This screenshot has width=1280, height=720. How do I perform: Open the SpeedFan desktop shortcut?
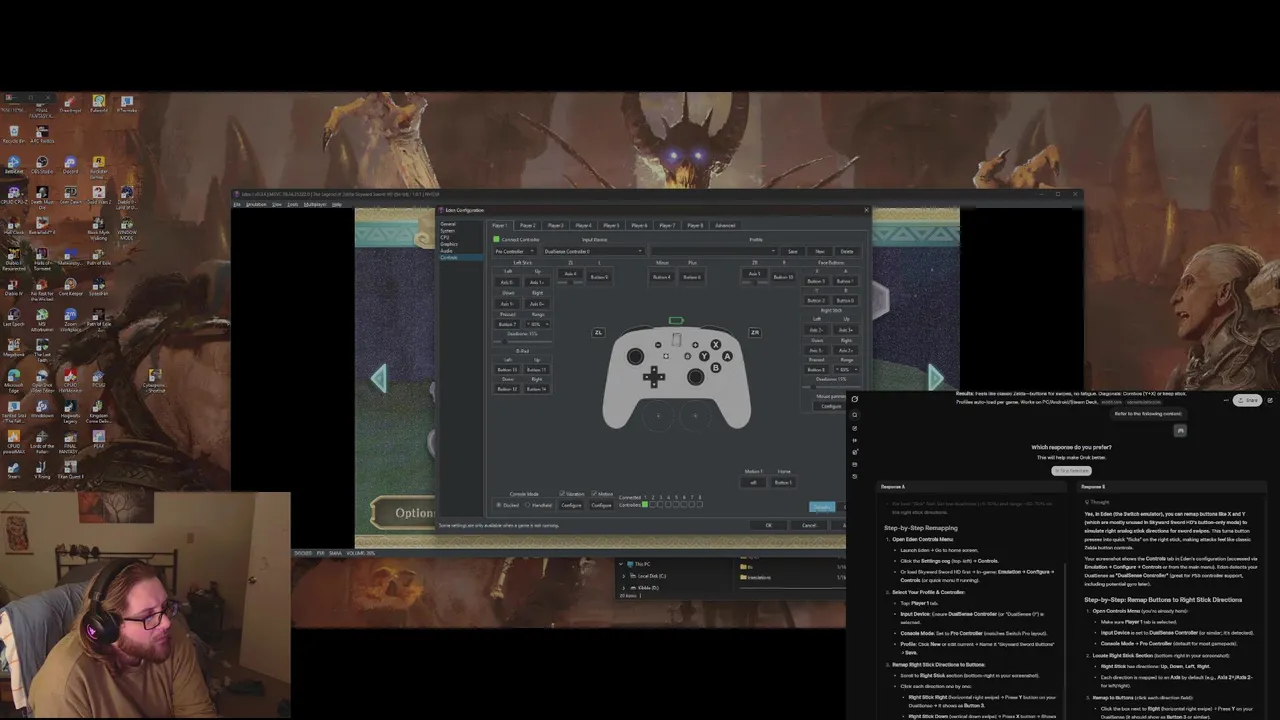point(99,286)
